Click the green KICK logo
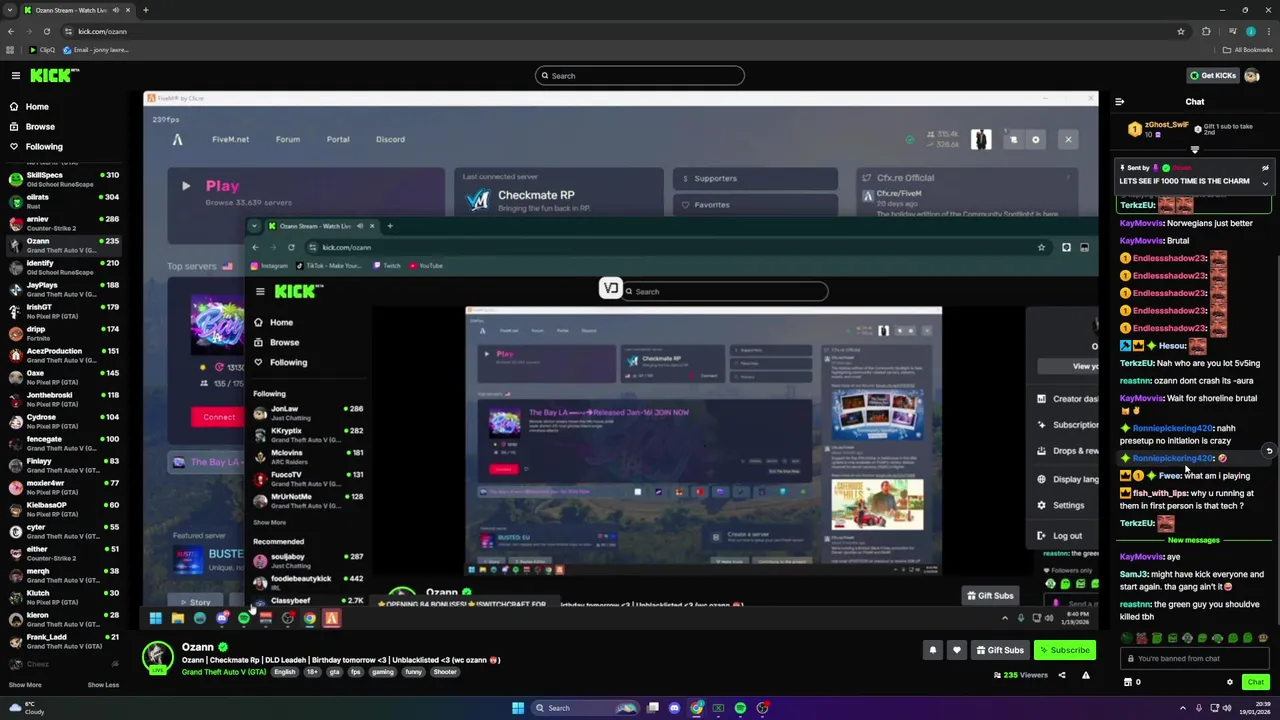 pos(54,75)
